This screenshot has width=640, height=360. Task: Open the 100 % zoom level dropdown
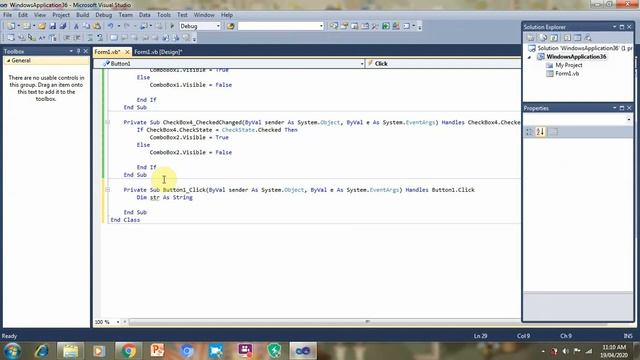tap(118, 322)
